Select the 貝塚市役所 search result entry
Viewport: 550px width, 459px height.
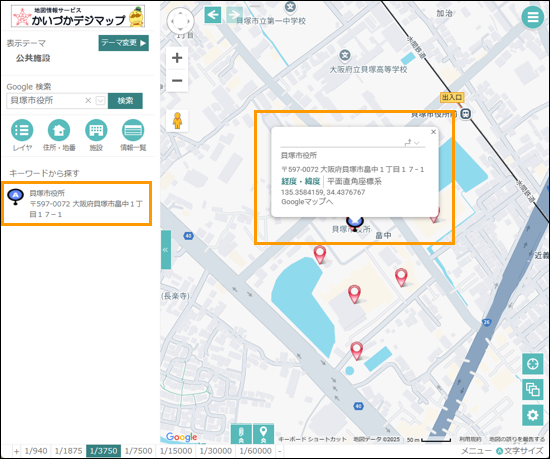pyautogui.click(x=76, y=203)
